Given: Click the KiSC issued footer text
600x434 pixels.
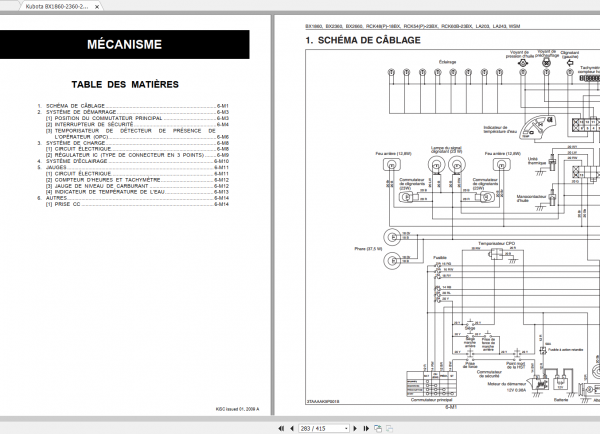Looking at the screenshot, I should click(x=237, y=409).
